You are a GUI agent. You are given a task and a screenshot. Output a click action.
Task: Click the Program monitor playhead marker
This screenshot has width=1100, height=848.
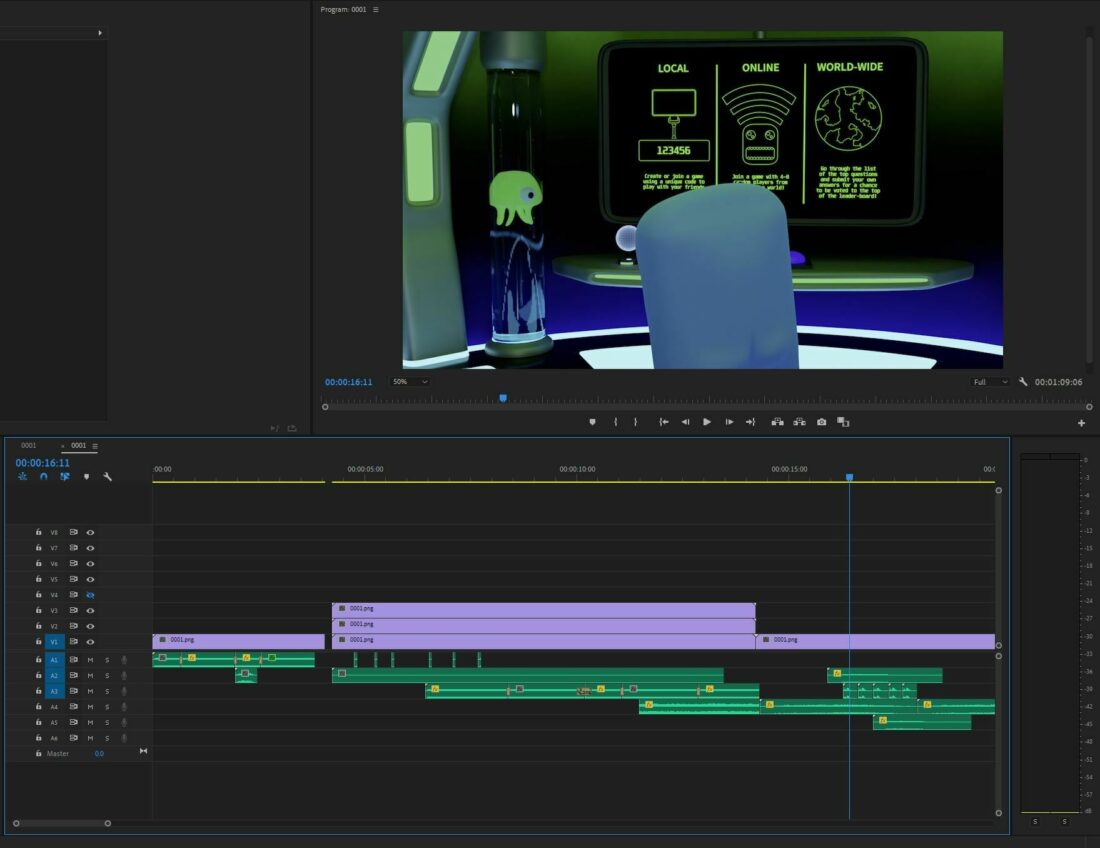[x=503, y=398]
